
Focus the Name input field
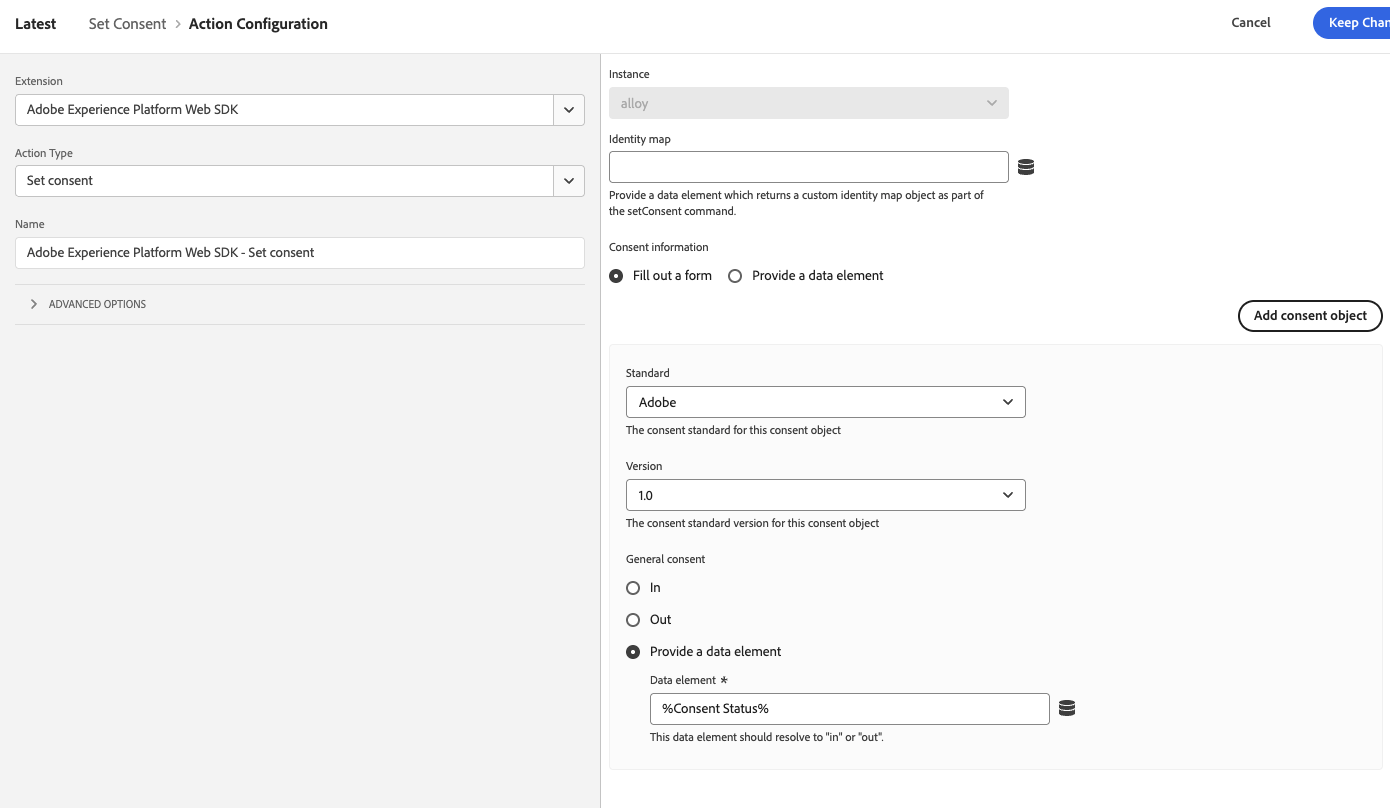(300, 253)
